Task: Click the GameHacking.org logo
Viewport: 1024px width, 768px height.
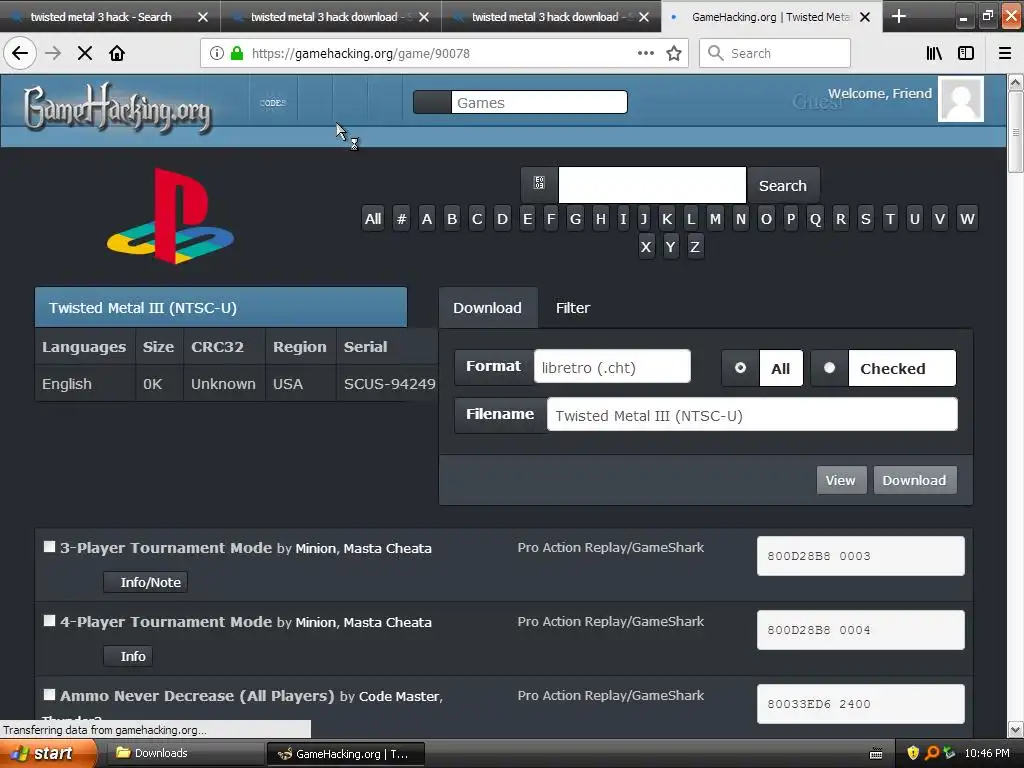Action: tap(118, 108)
